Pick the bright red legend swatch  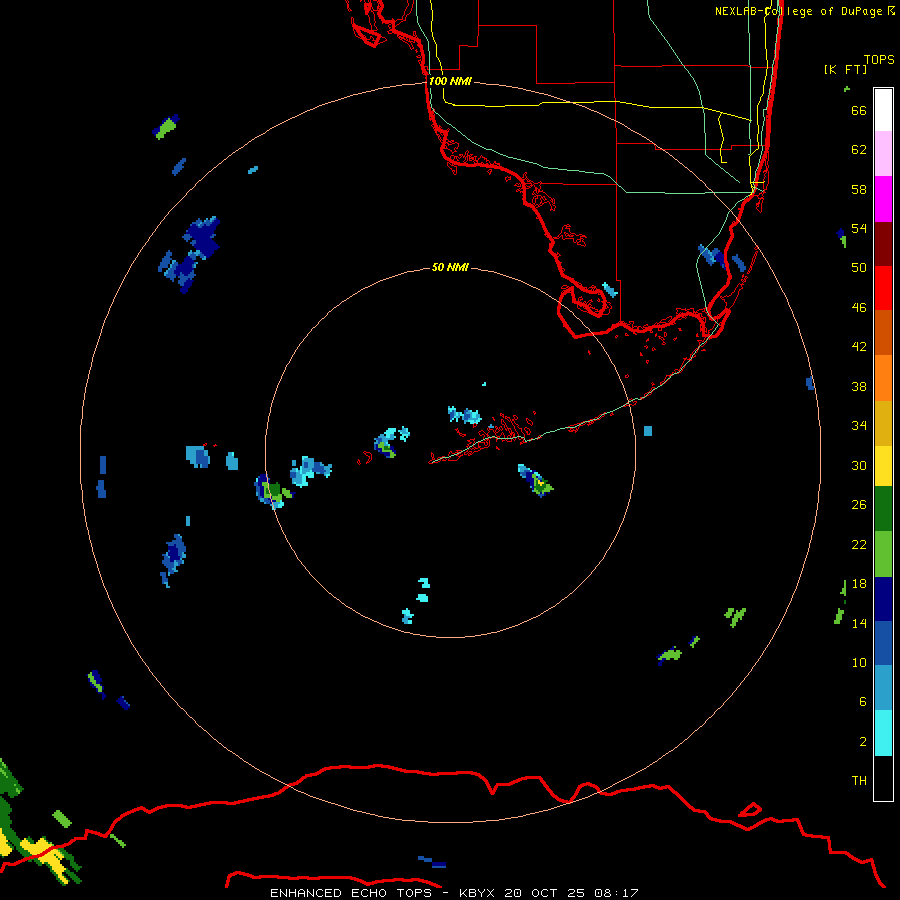883,288
